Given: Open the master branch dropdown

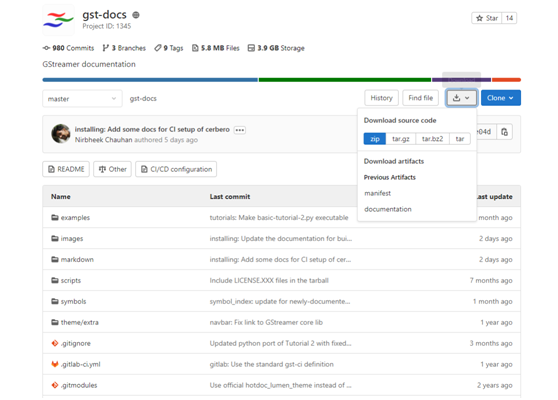Looking at the screenshot, I should 82,99.
